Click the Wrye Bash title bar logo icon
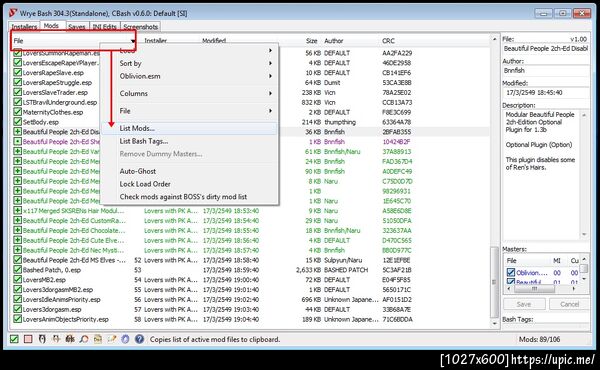This screenshot has height=370, width=600. tap(13, 13)
